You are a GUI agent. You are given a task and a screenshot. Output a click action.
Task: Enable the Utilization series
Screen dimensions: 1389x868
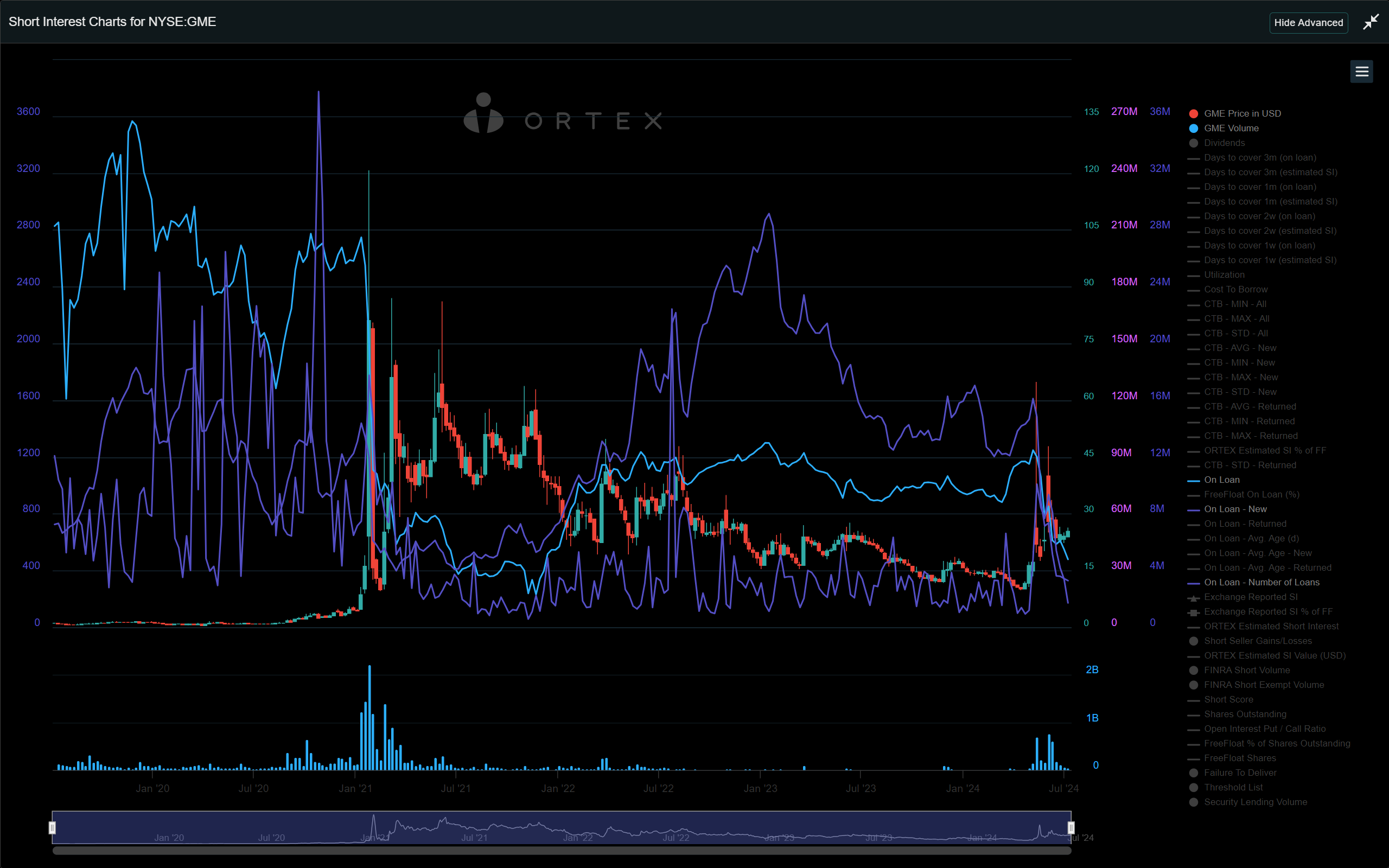coord(1224,275)
